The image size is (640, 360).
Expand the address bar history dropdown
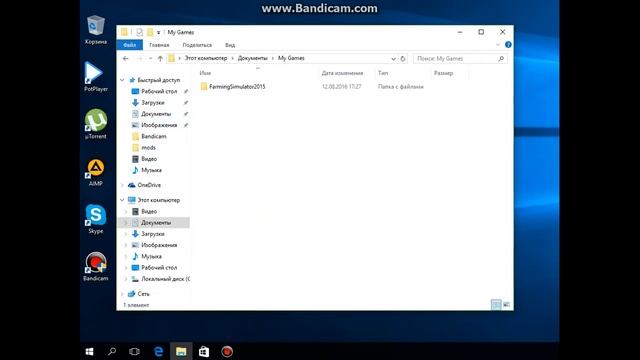click(393, 59)
